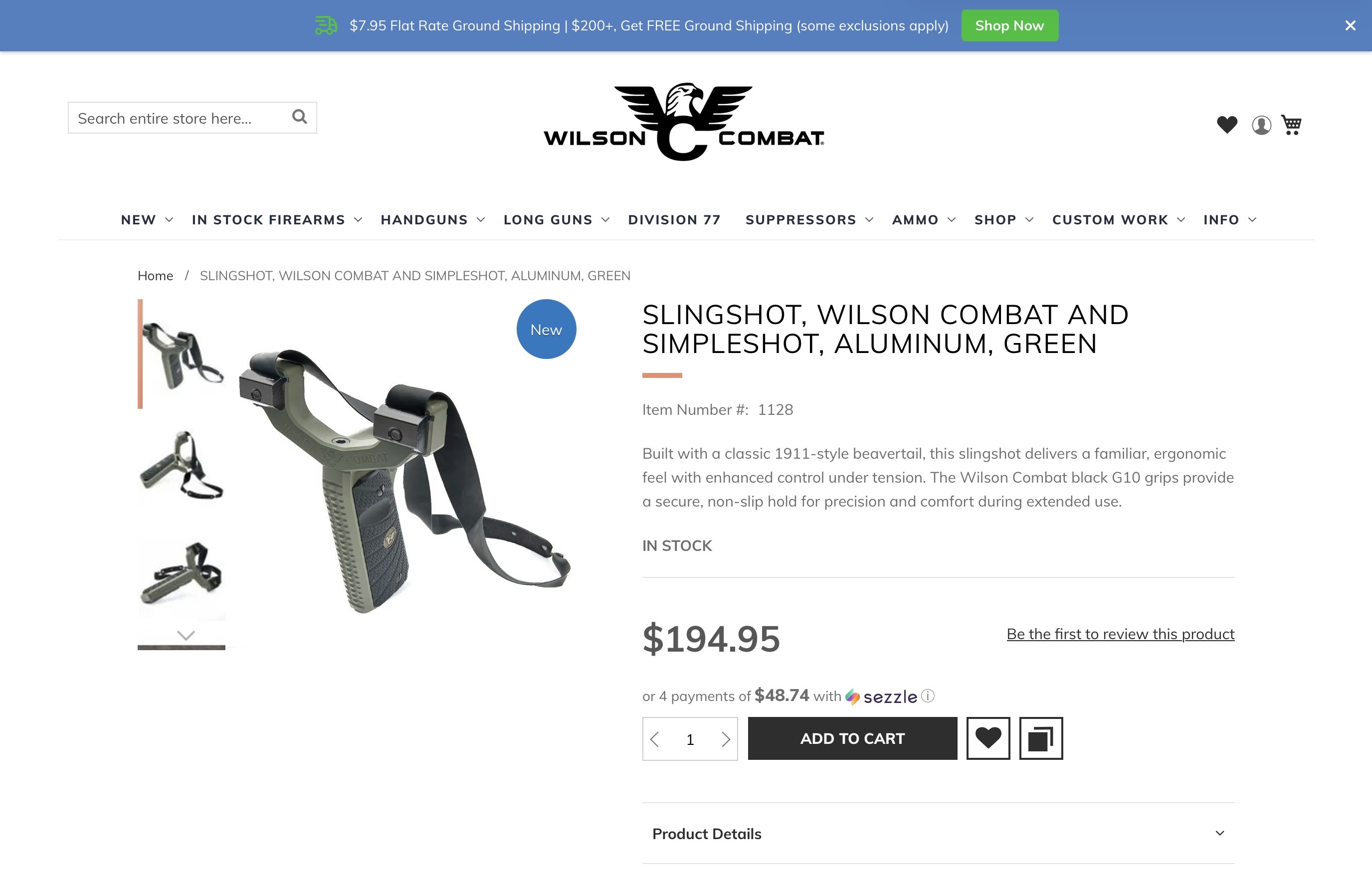
Task: Increase quantity with right arrow
Action: [725, 739]
